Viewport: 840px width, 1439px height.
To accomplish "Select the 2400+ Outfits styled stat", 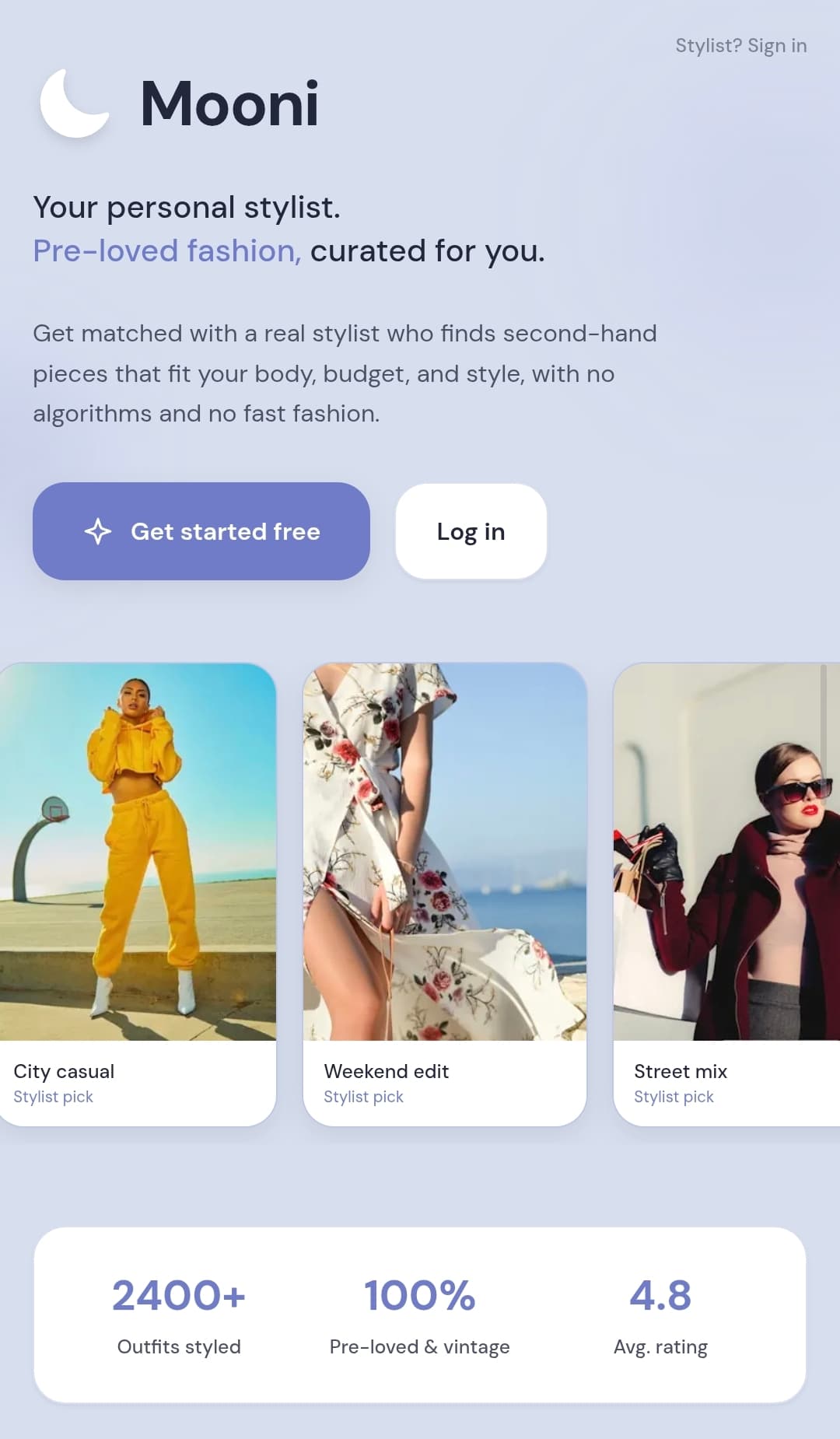I will [x=179, y=1316].
